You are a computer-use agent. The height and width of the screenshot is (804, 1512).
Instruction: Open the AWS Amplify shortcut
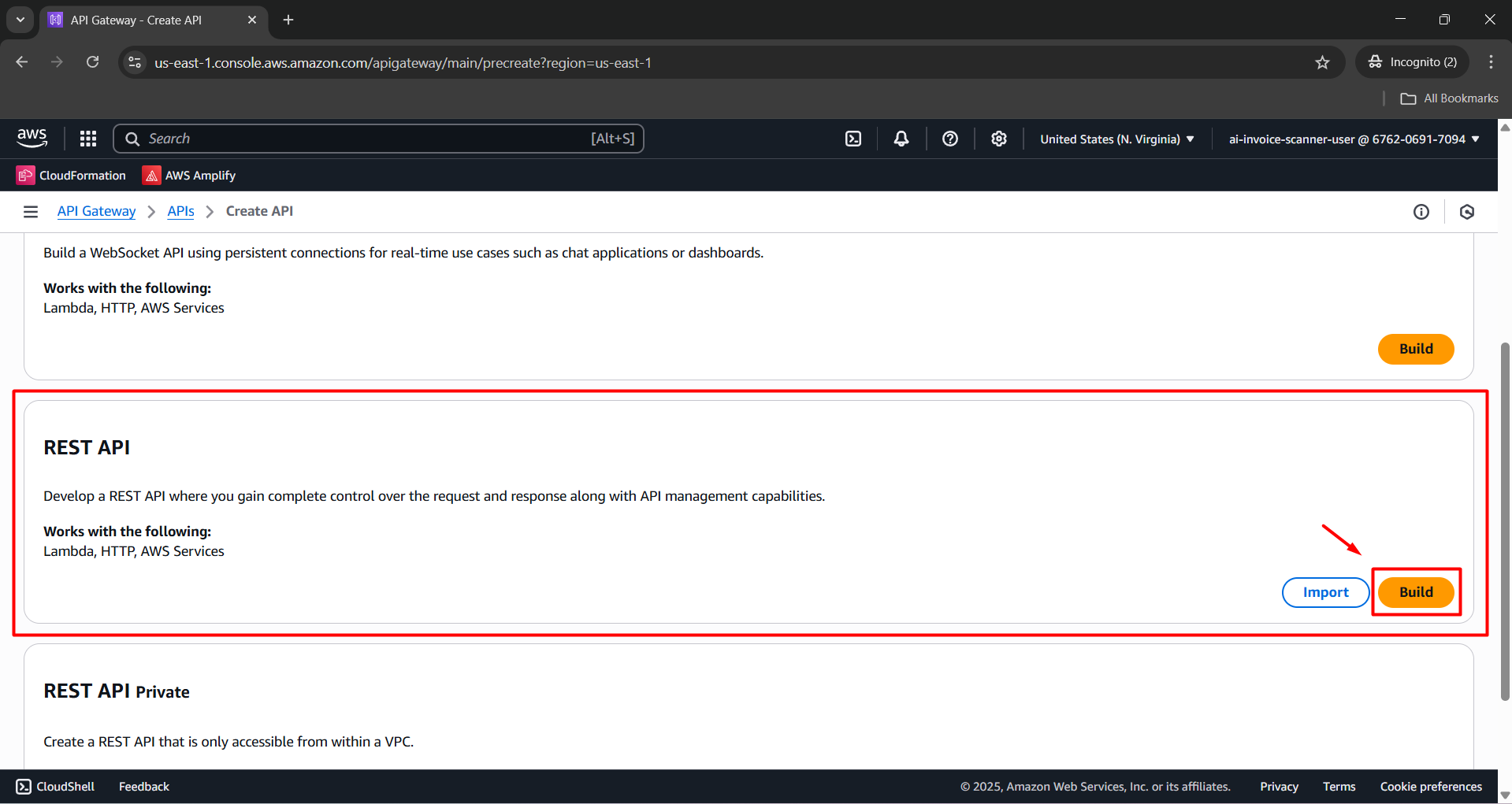(x=189, y=176)
